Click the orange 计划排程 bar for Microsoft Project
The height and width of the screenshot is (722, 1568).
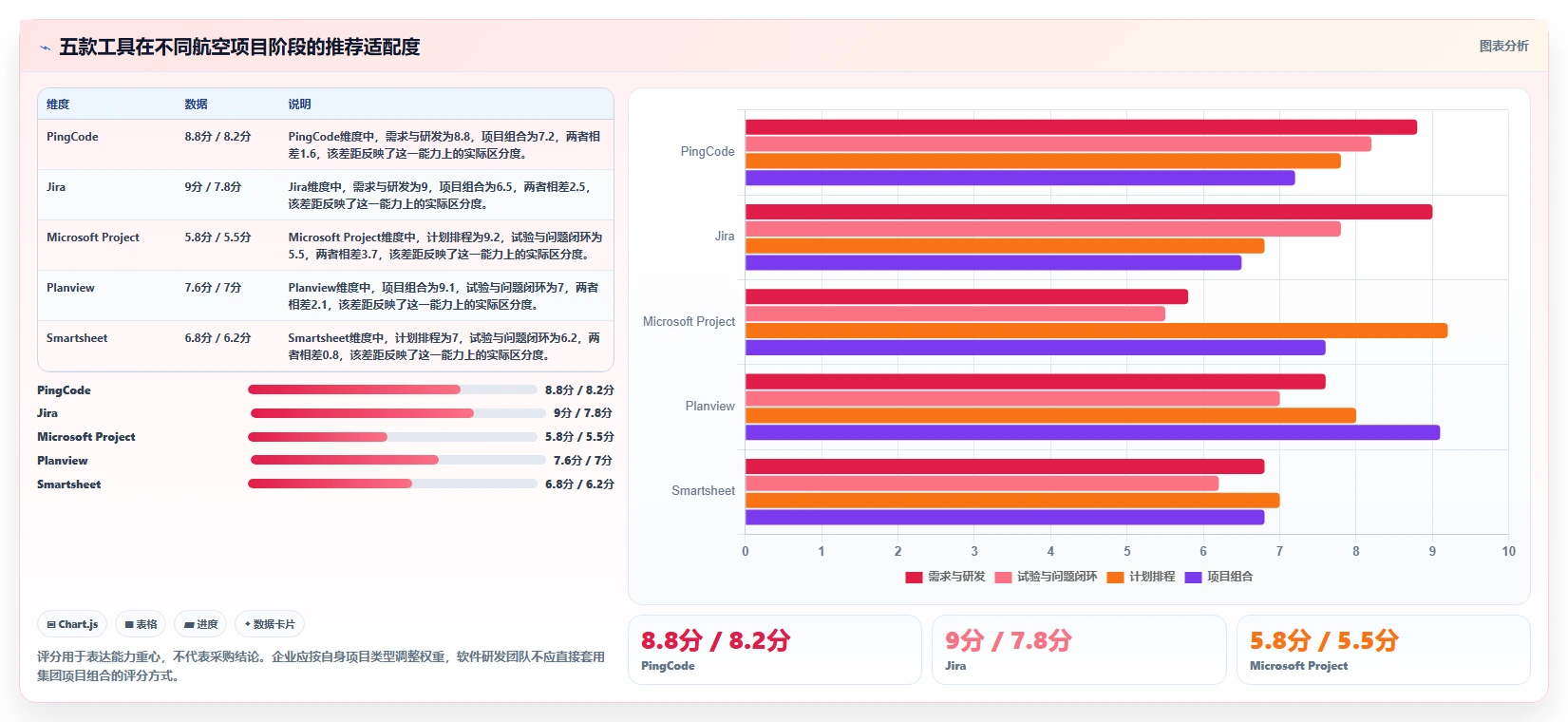(x=1096, y=331)
